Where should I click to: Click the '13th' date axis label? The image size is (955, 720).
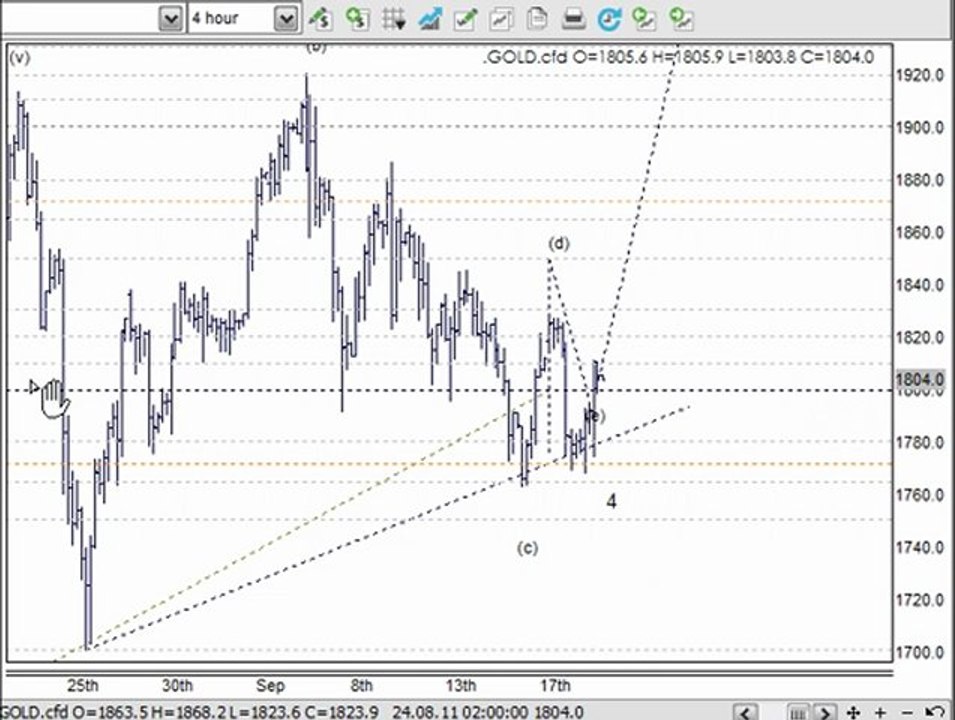click(x=460, y=685)
